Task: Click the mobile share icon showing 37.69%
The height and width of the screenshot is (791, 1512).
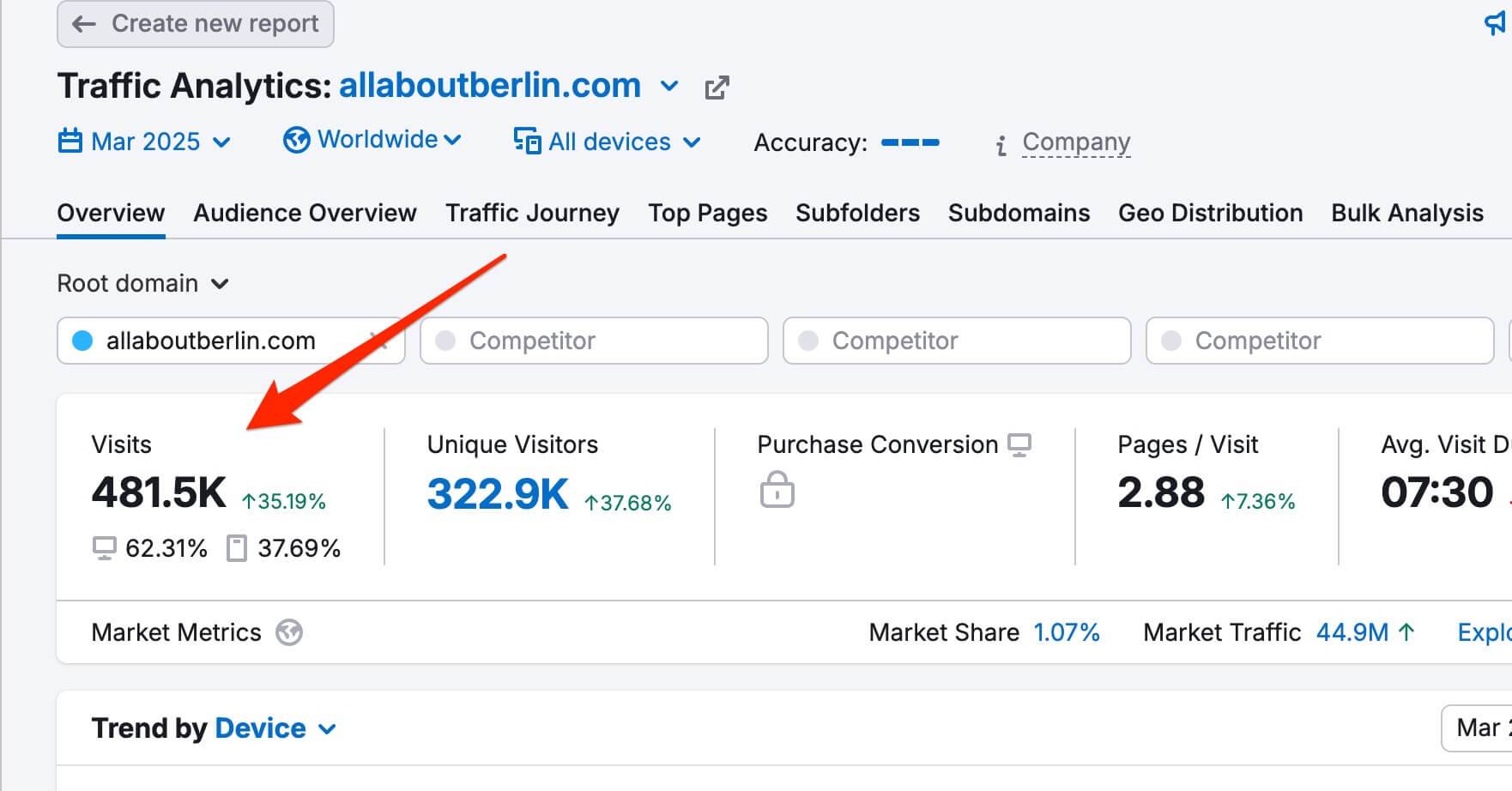Action: coord(237,548)
